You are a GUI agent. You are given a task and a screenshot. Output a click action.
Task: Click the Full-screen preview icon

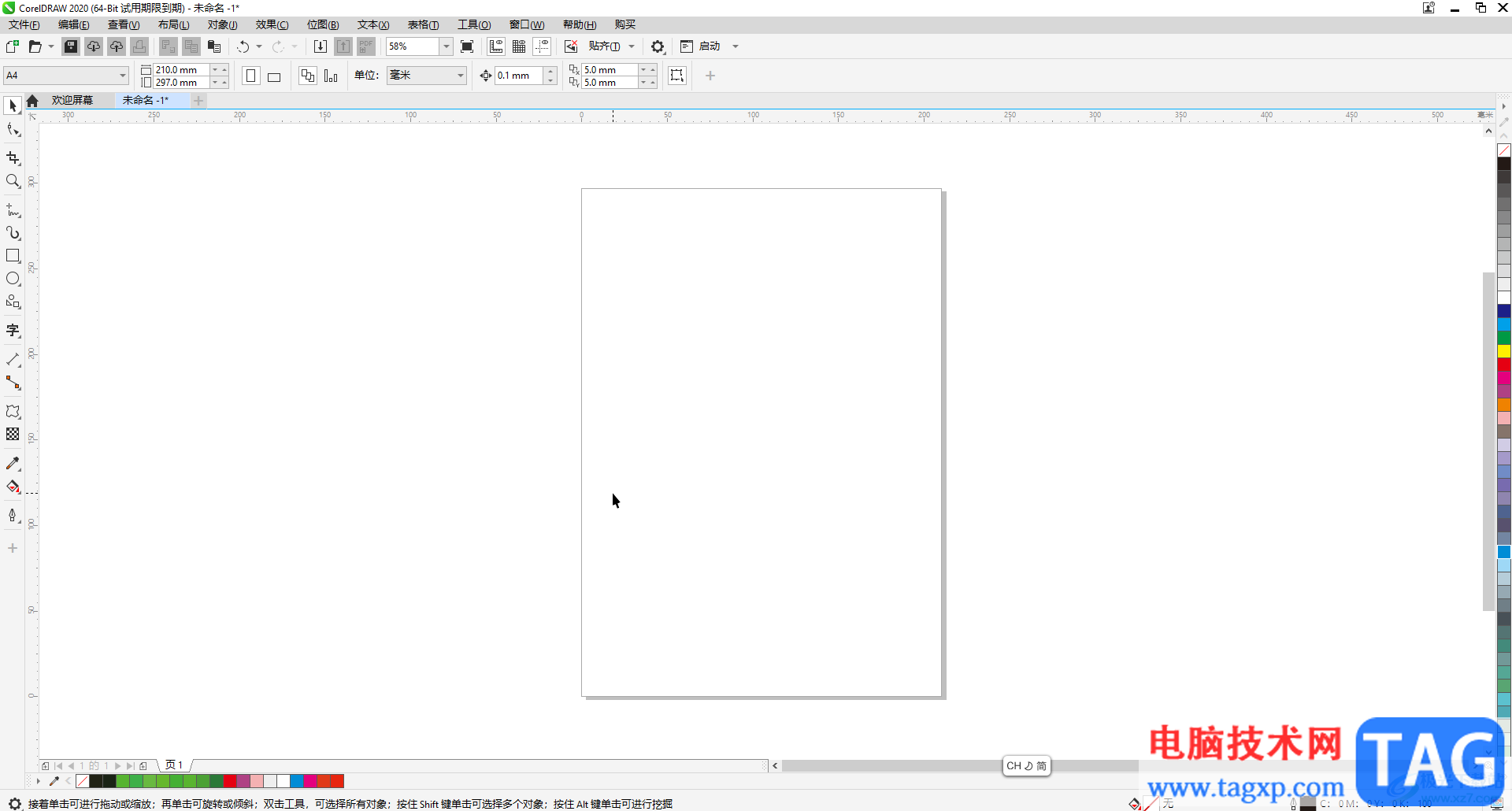click(467, 46)
